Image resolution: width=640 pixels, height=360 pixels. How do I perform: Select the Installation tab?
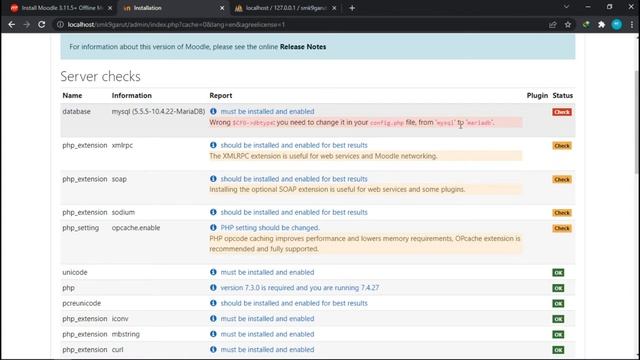[173, 8]
